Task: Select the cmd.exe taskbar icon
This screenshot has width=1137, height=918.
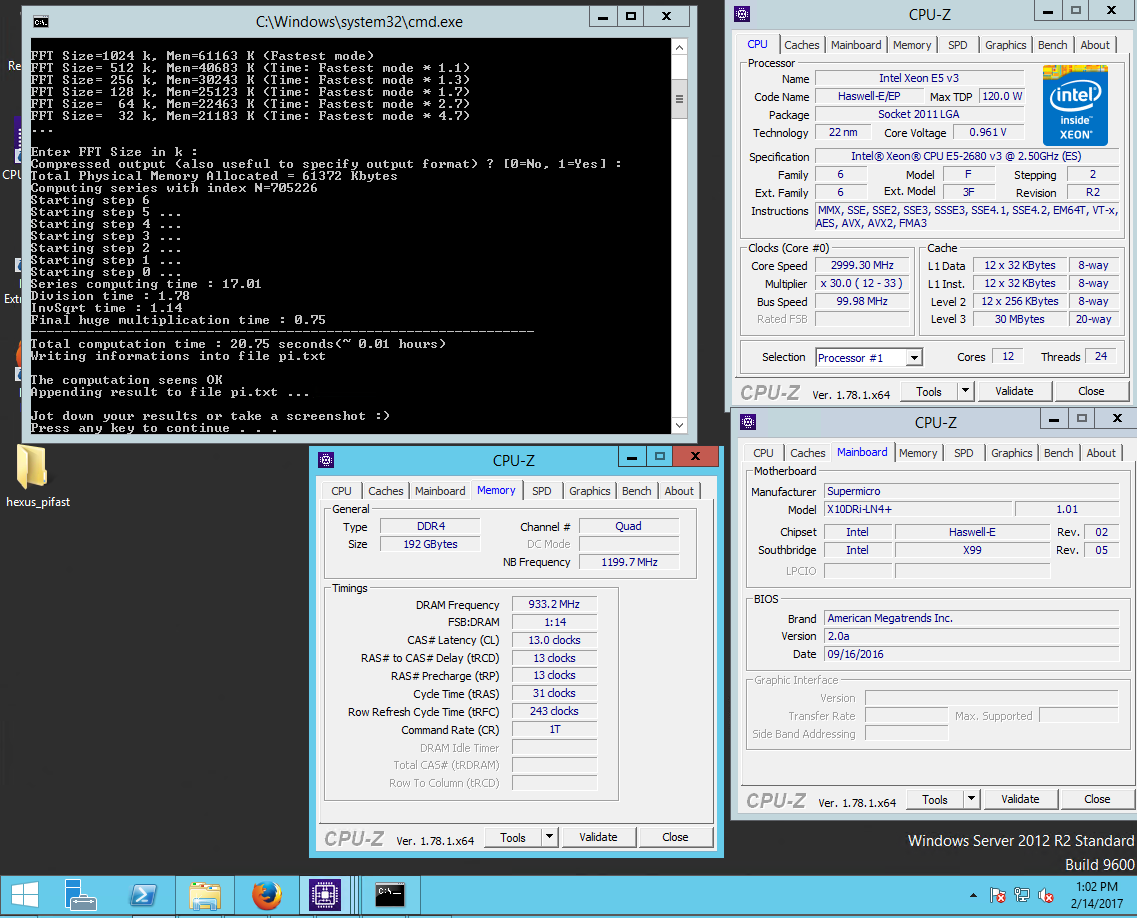Action: (390, 896)
